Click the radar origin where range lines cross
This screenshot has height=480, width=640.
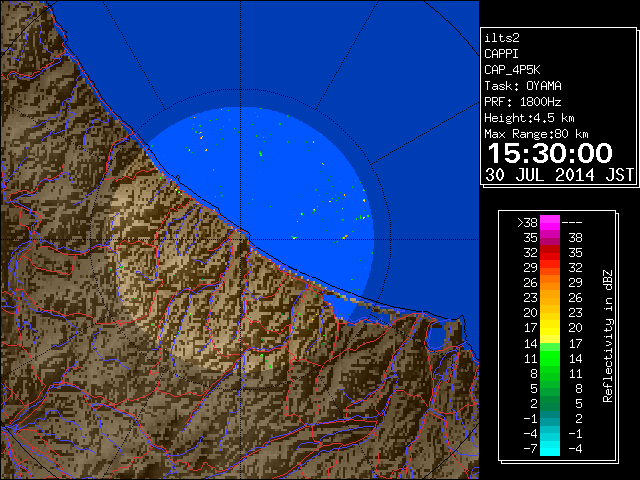[x=240, y=239]
